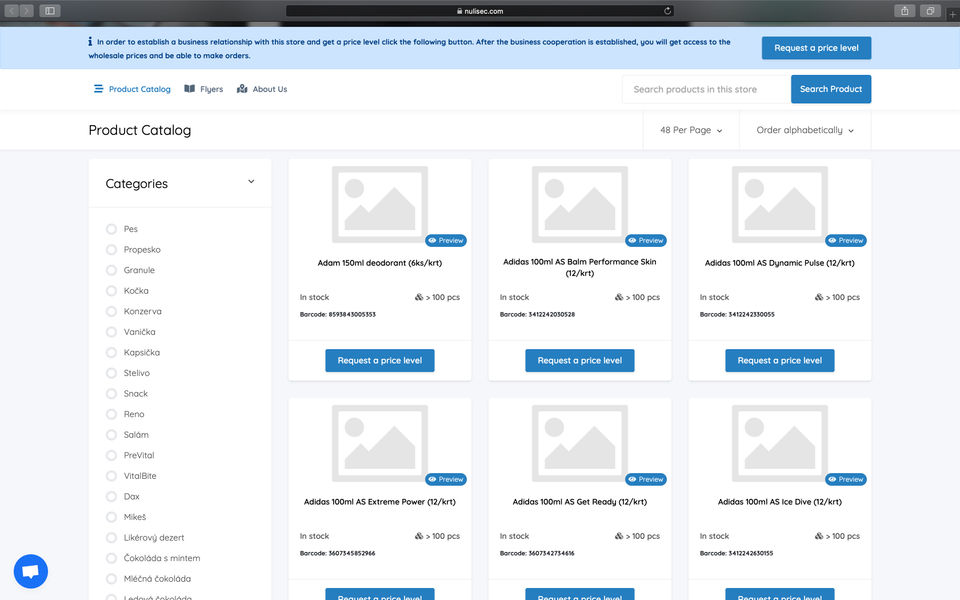This screenshot has width=960, height=600.
Task: Toggle the Safari sidebar icon
Action: 50,10
